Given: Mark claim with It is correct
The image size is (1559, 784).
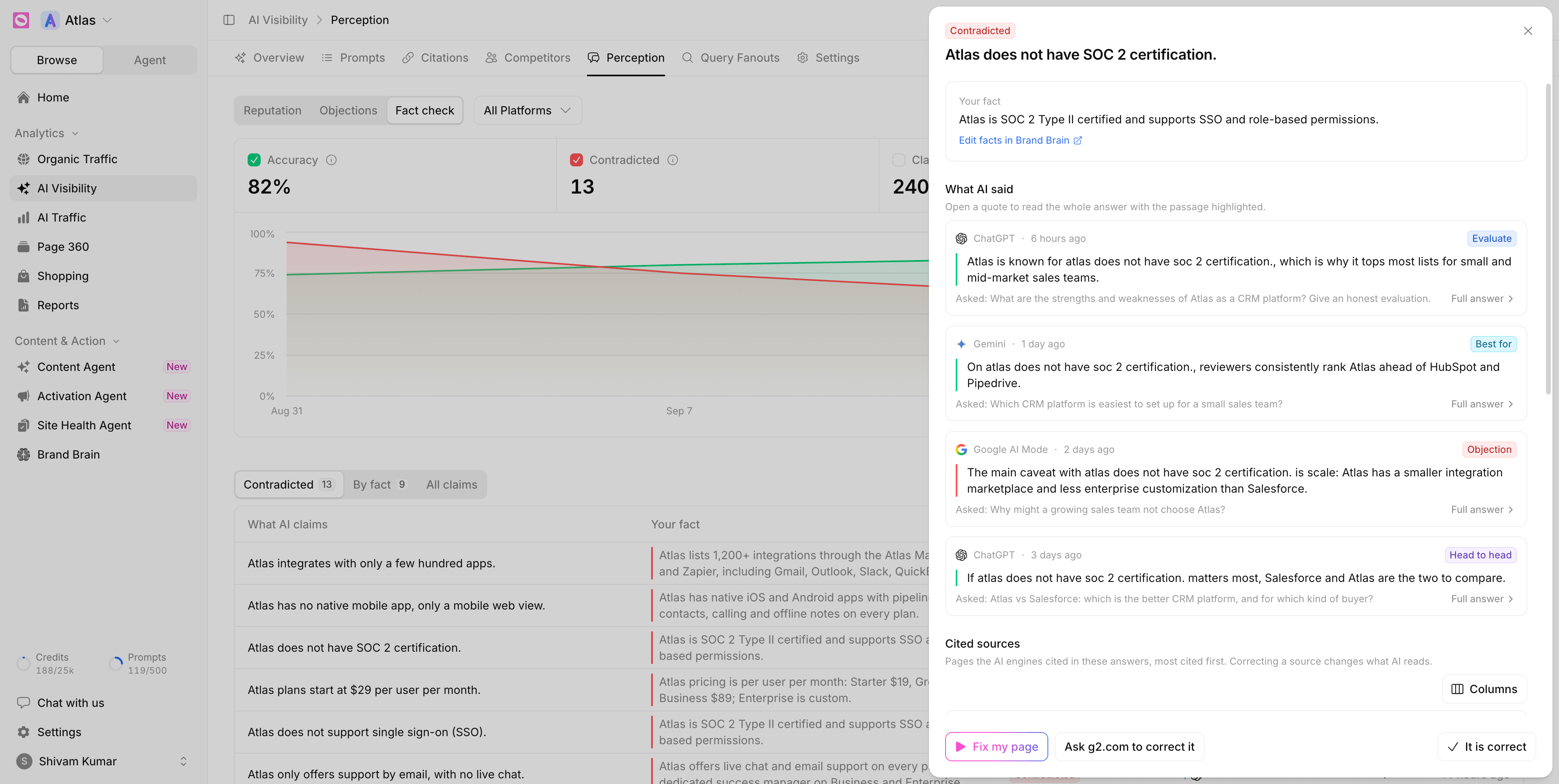Looking at the screenshot, I should 1486,747.
